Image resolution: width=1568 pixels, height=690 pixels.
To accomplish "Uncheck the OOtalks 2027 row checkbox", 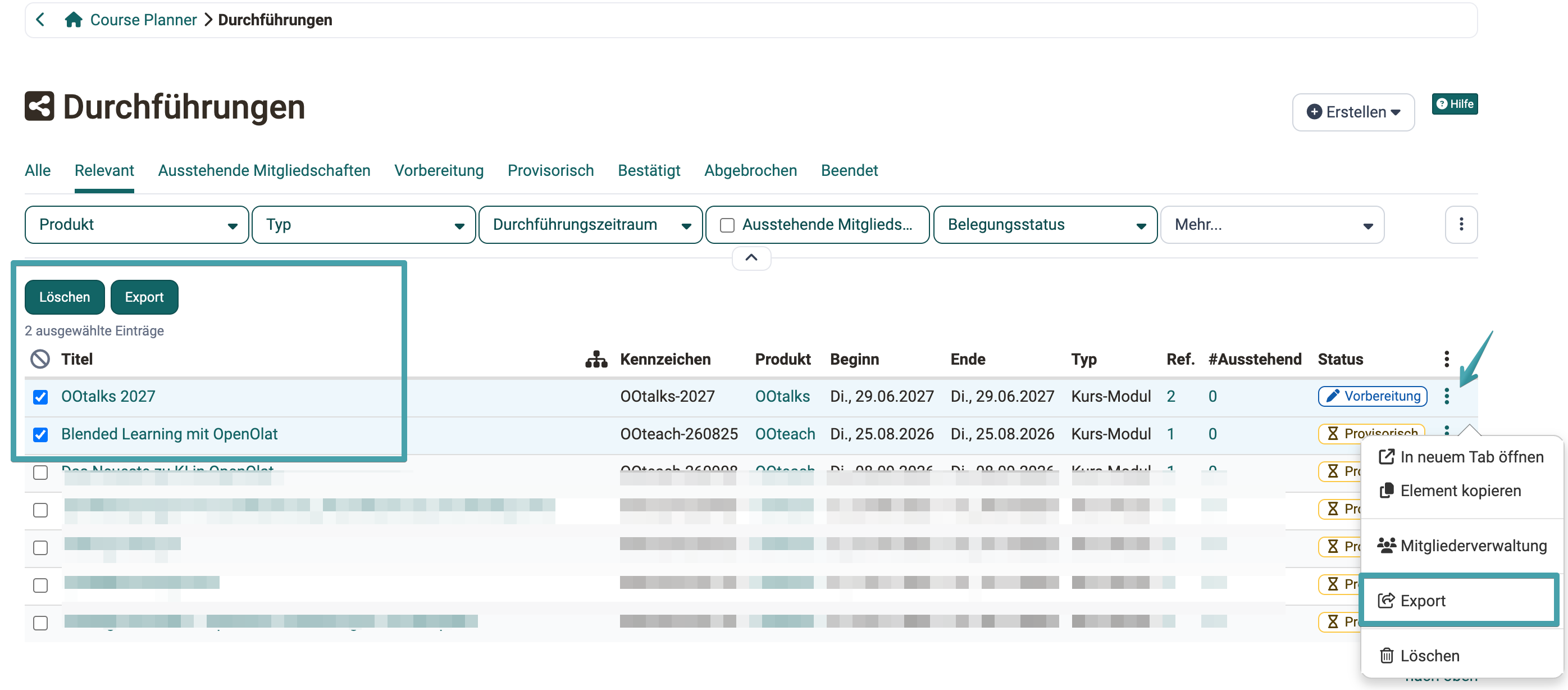I will coord(40,397).
